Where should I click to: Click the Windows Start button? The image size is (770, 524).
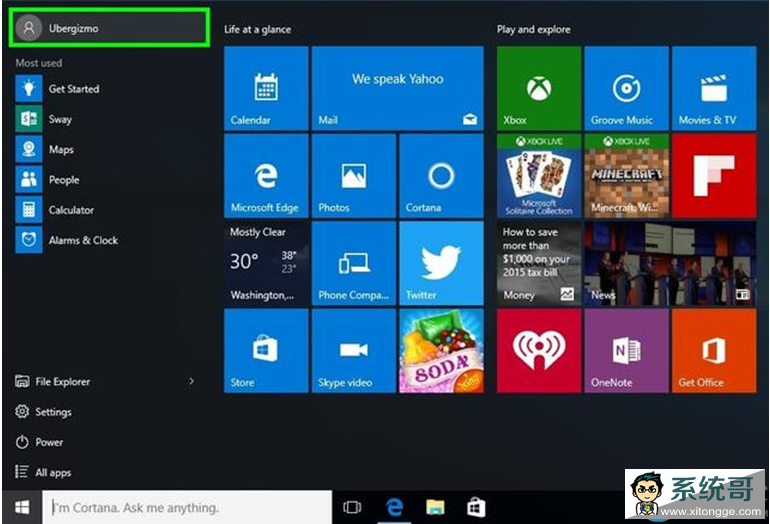point(22,507)
